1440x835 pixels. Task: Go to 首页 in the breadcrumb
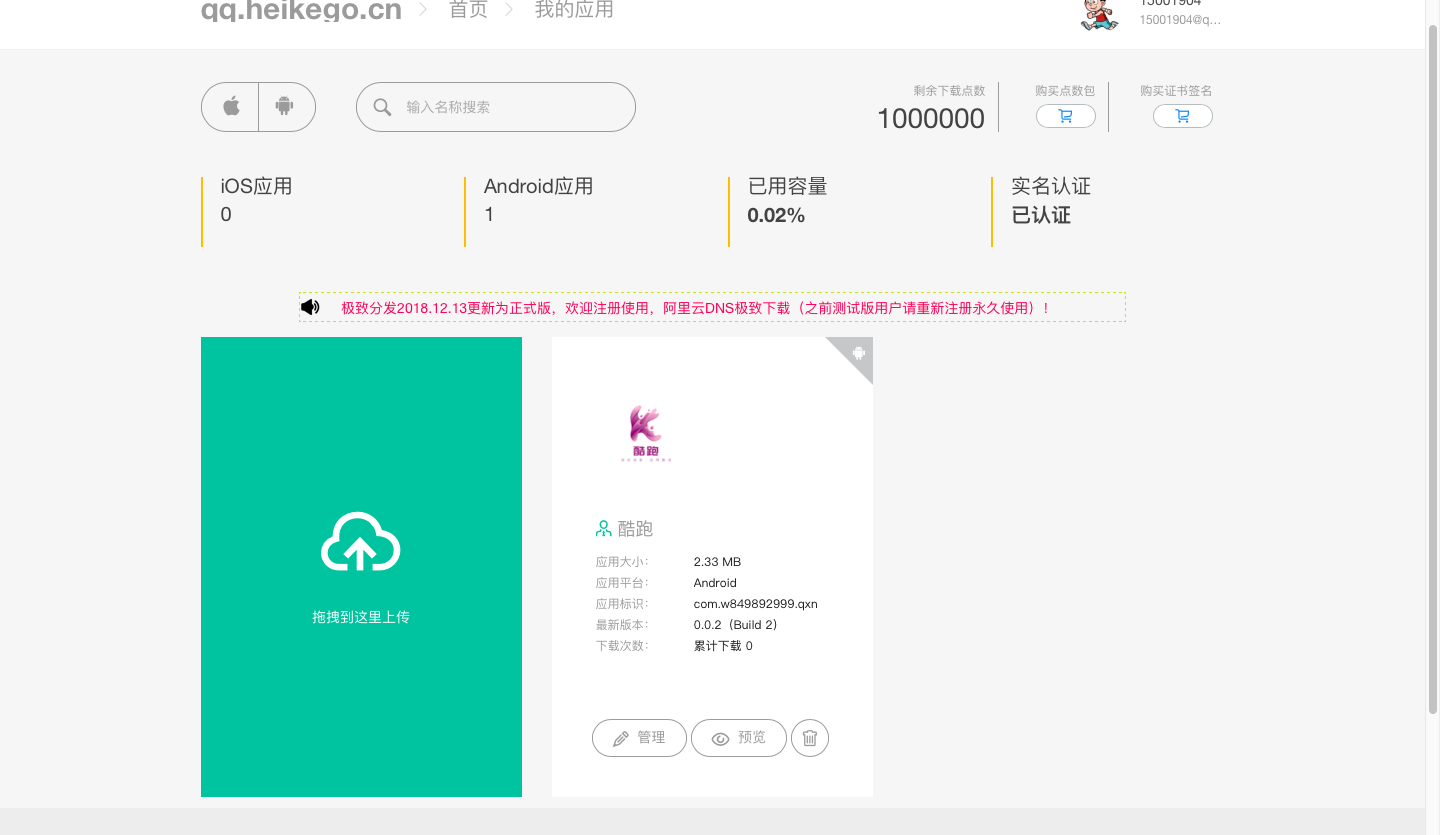pos(468,11)
